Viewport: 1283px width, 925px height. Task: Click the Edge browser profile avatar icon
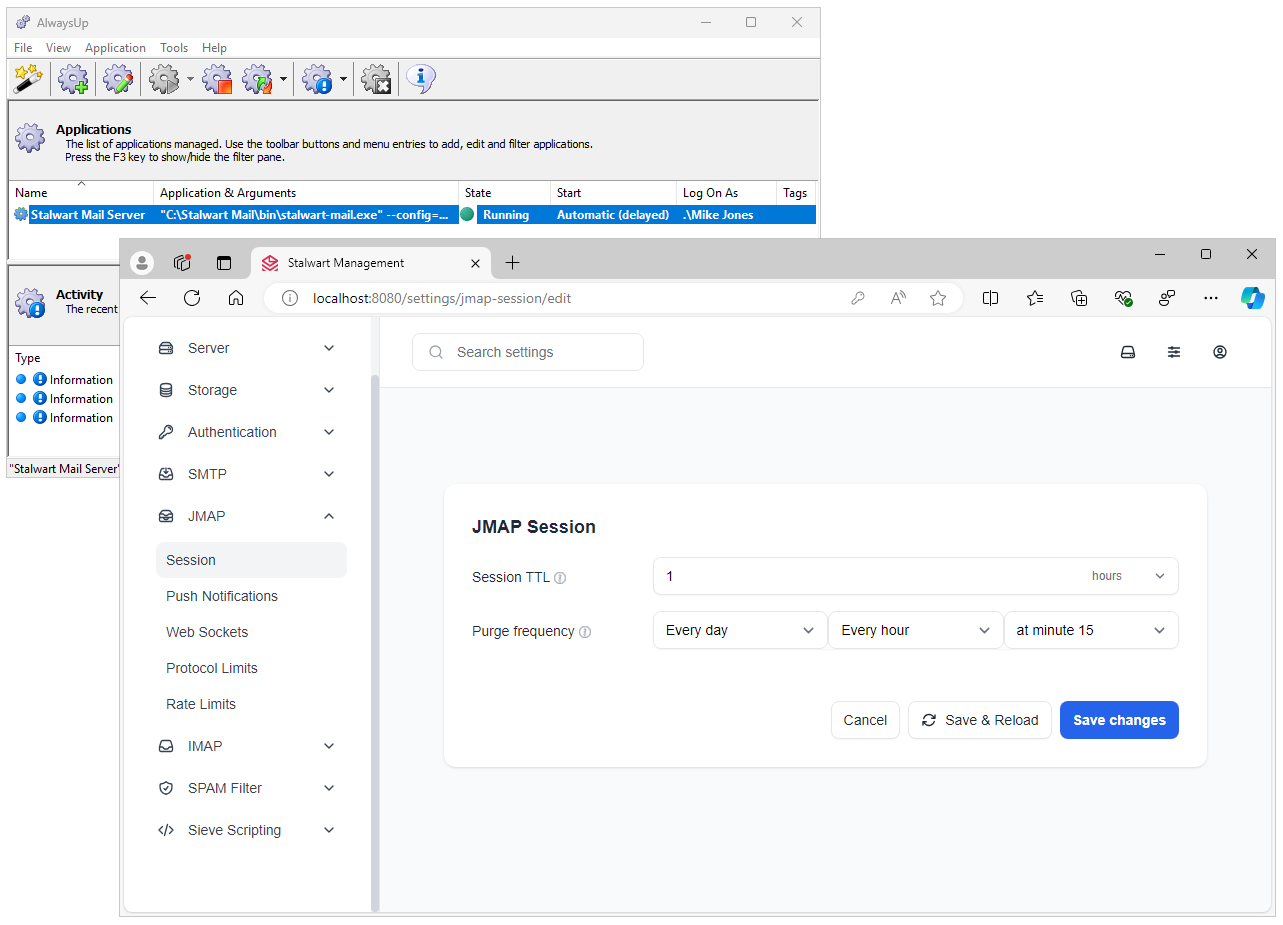(143, 263)
